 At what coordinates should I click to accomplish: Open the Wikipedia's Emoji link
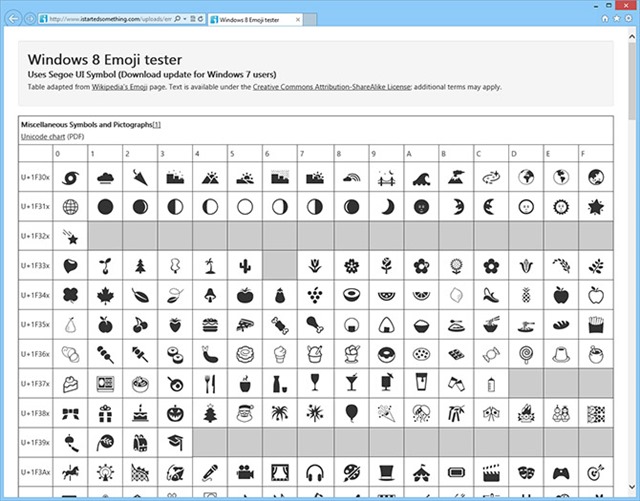tap(120, 87)
